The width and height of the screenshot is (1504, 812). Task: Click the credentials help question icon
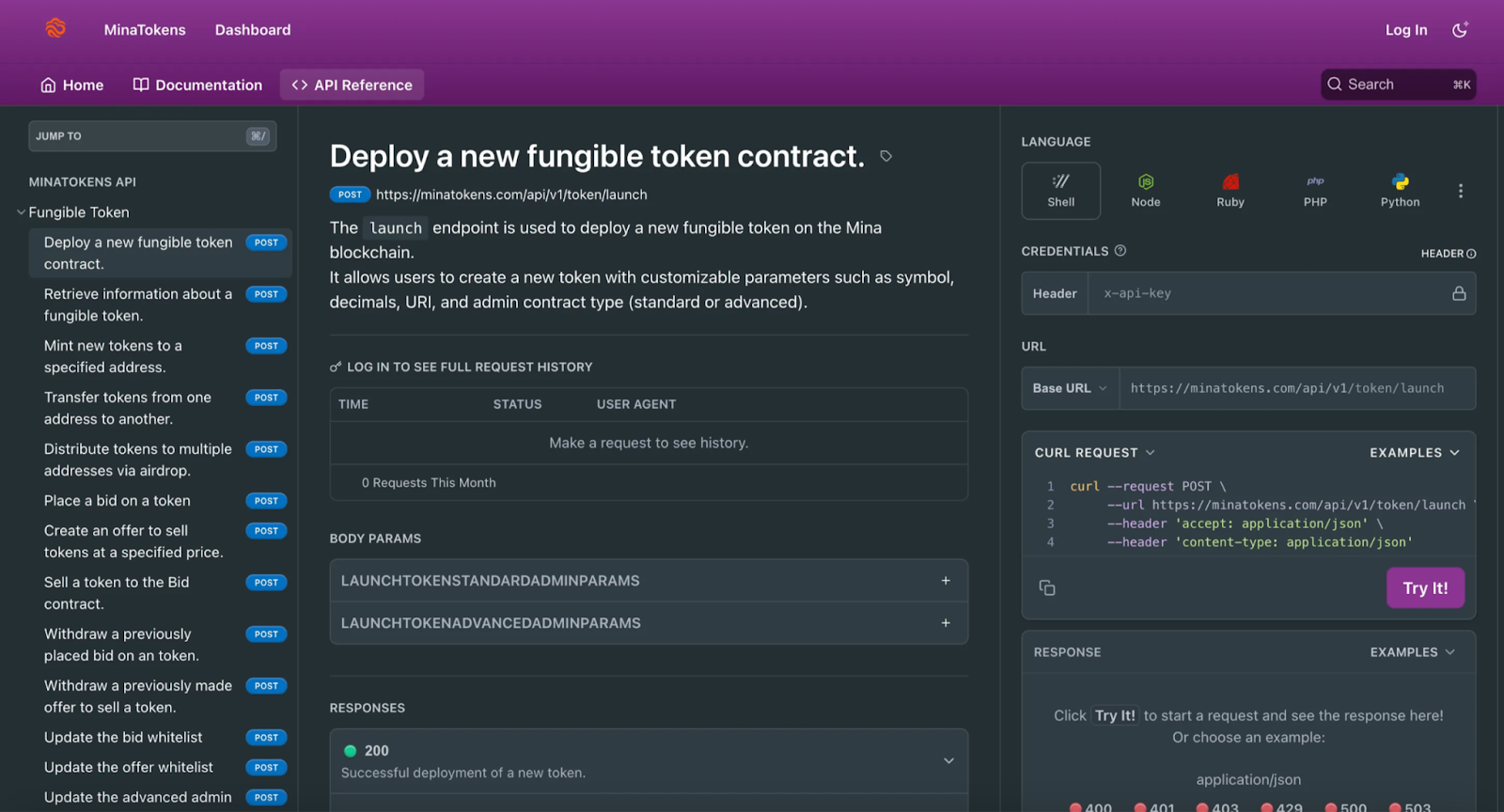coord(1120,251)
